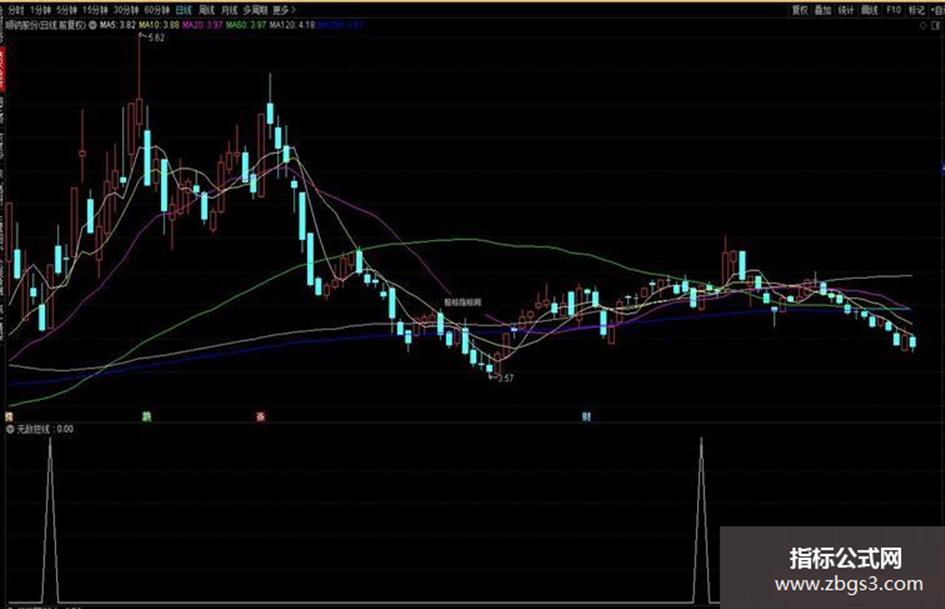Expand the 更多 periods menu
Image resolution: width=945 pixels, height=609 pixels.
[x=284, y=10]
